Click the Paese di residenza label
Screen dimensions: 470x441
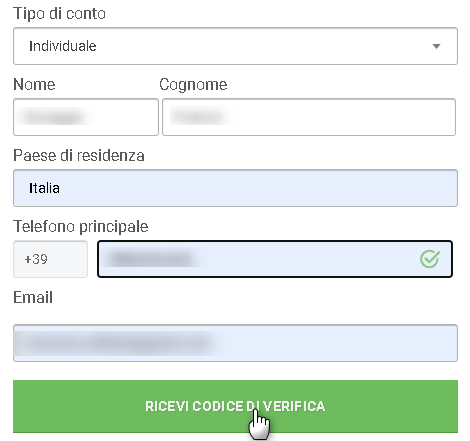coord(79,156)
